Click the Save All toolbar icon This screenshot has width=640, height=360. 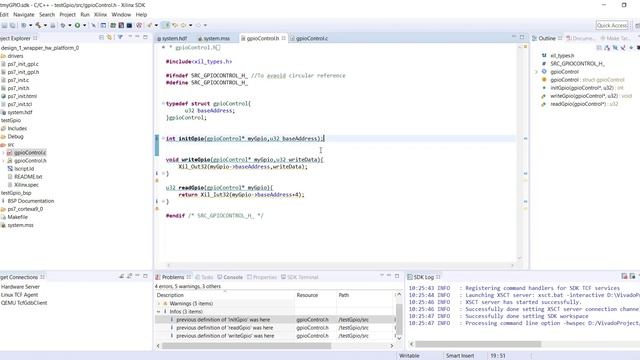(13, 25)
